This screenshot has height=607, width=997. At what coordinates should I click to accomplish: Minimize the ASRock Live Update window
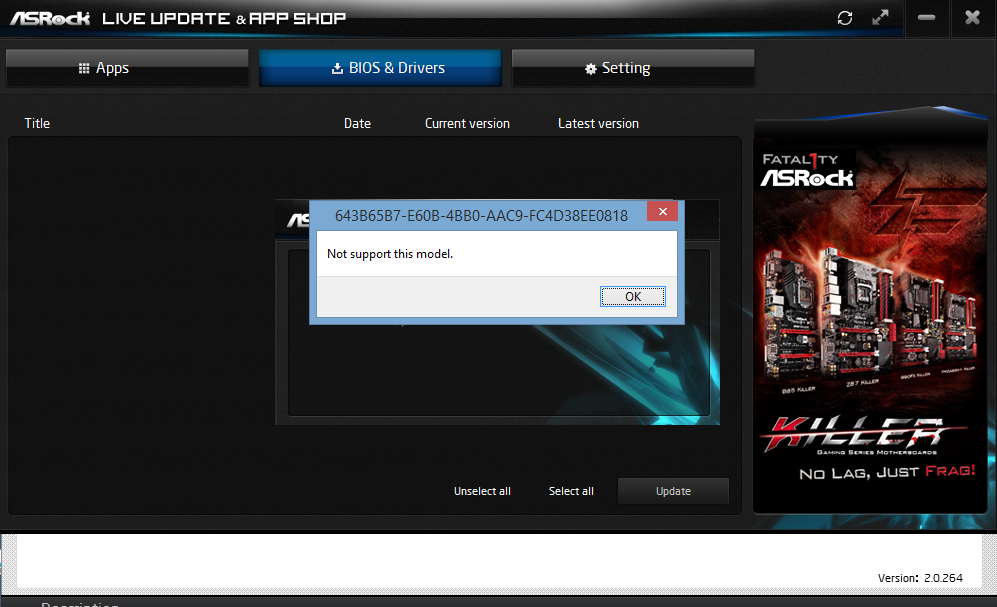[x=926, y=18]
